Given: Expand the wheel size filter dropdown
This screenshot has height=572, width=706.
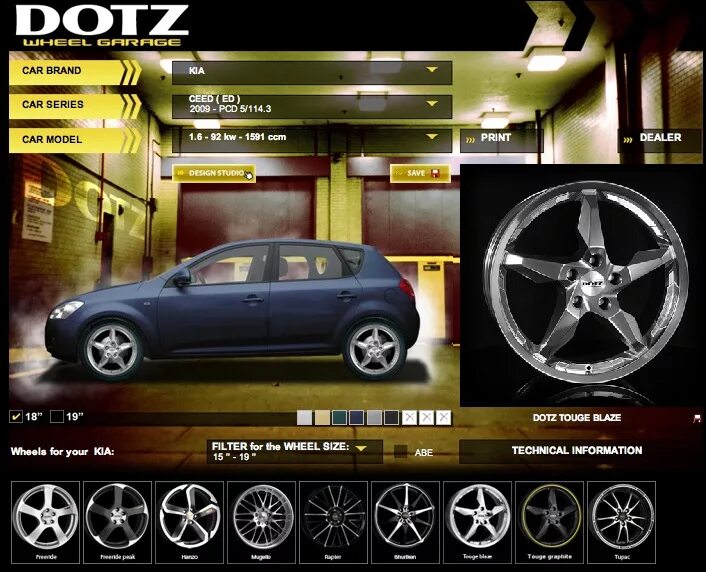Looking at the screenshot, I should click(295, 452).
